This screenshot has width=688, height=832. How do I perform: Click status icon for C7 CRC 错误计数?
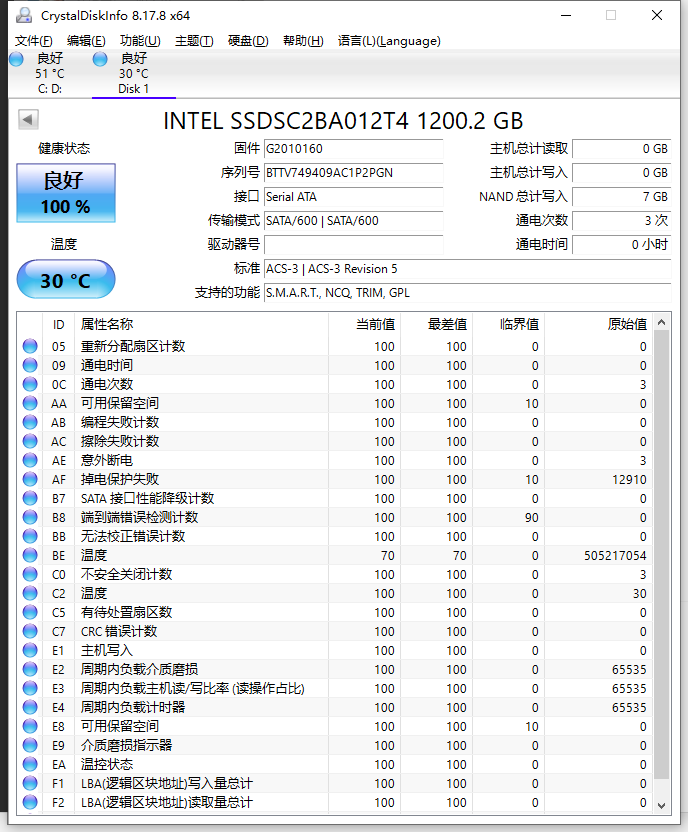tap(30, 631)
